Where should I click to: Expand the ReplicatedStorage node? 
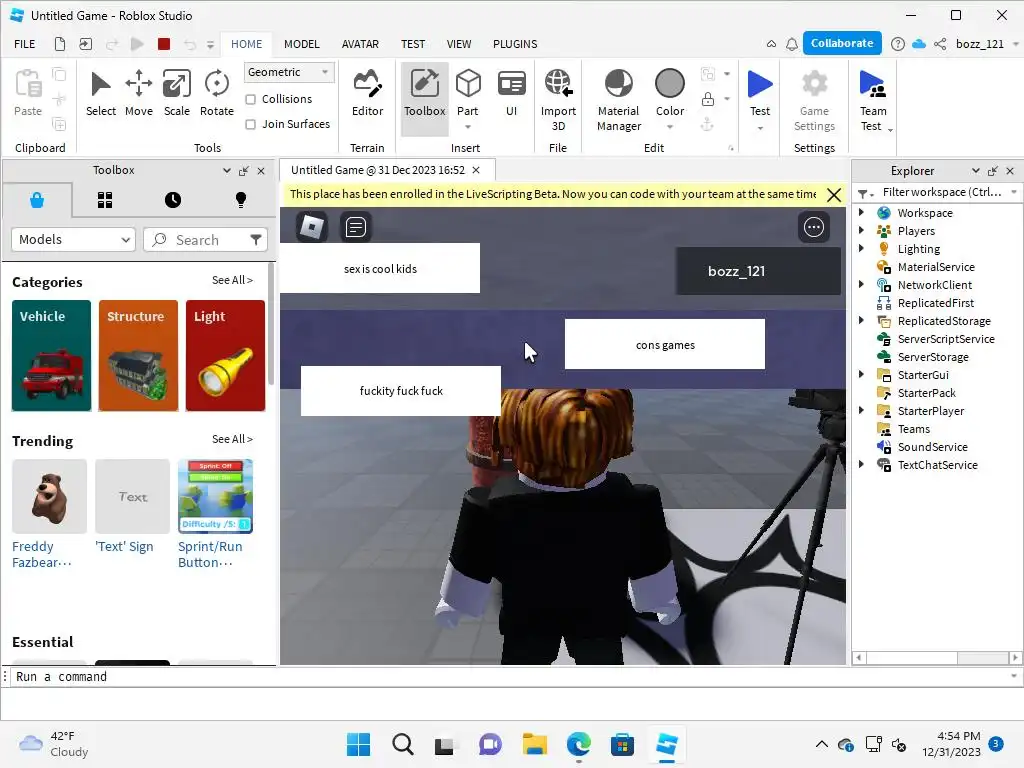[861, 320]
